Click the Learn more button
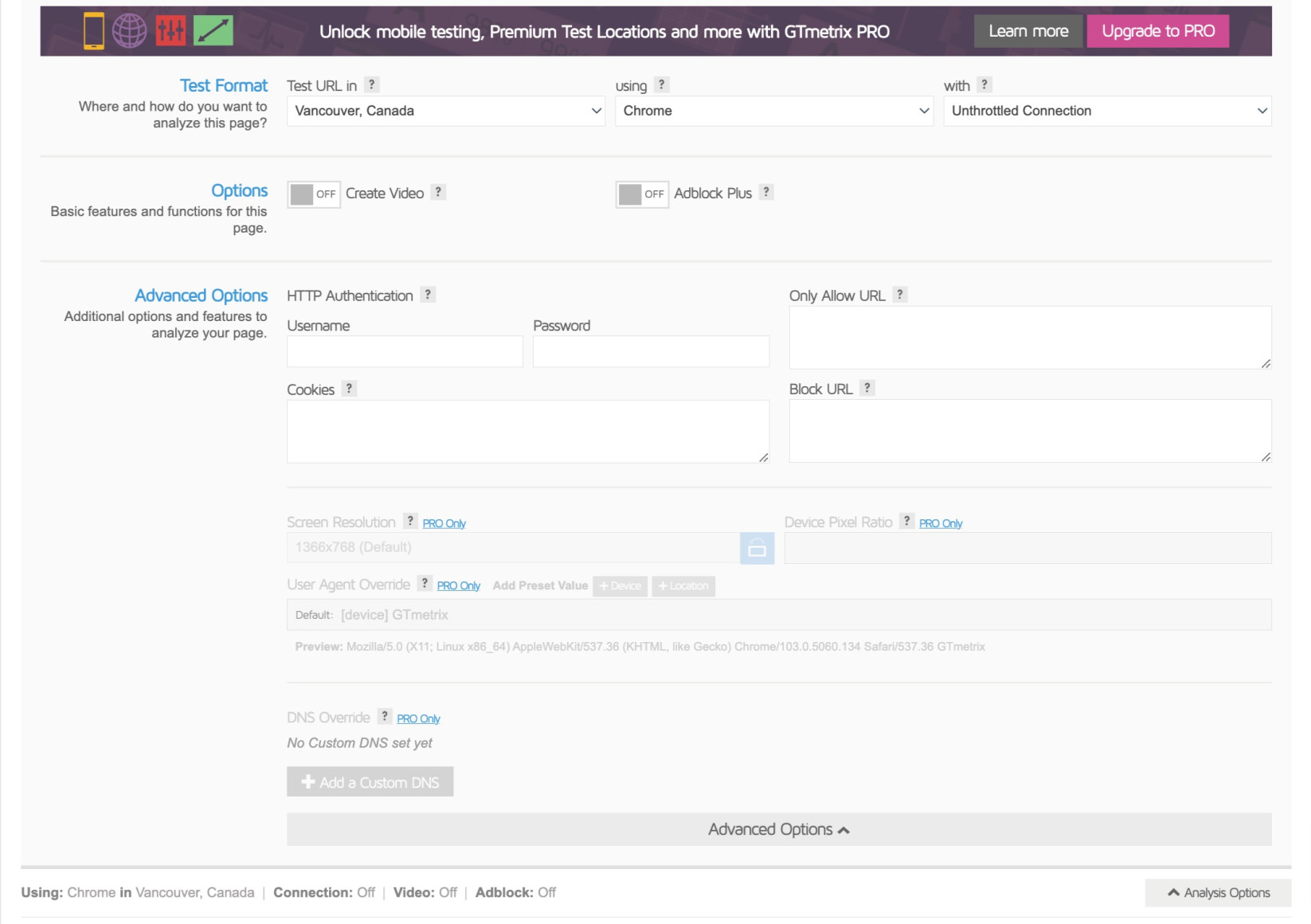 click(x=1028, y=31)
